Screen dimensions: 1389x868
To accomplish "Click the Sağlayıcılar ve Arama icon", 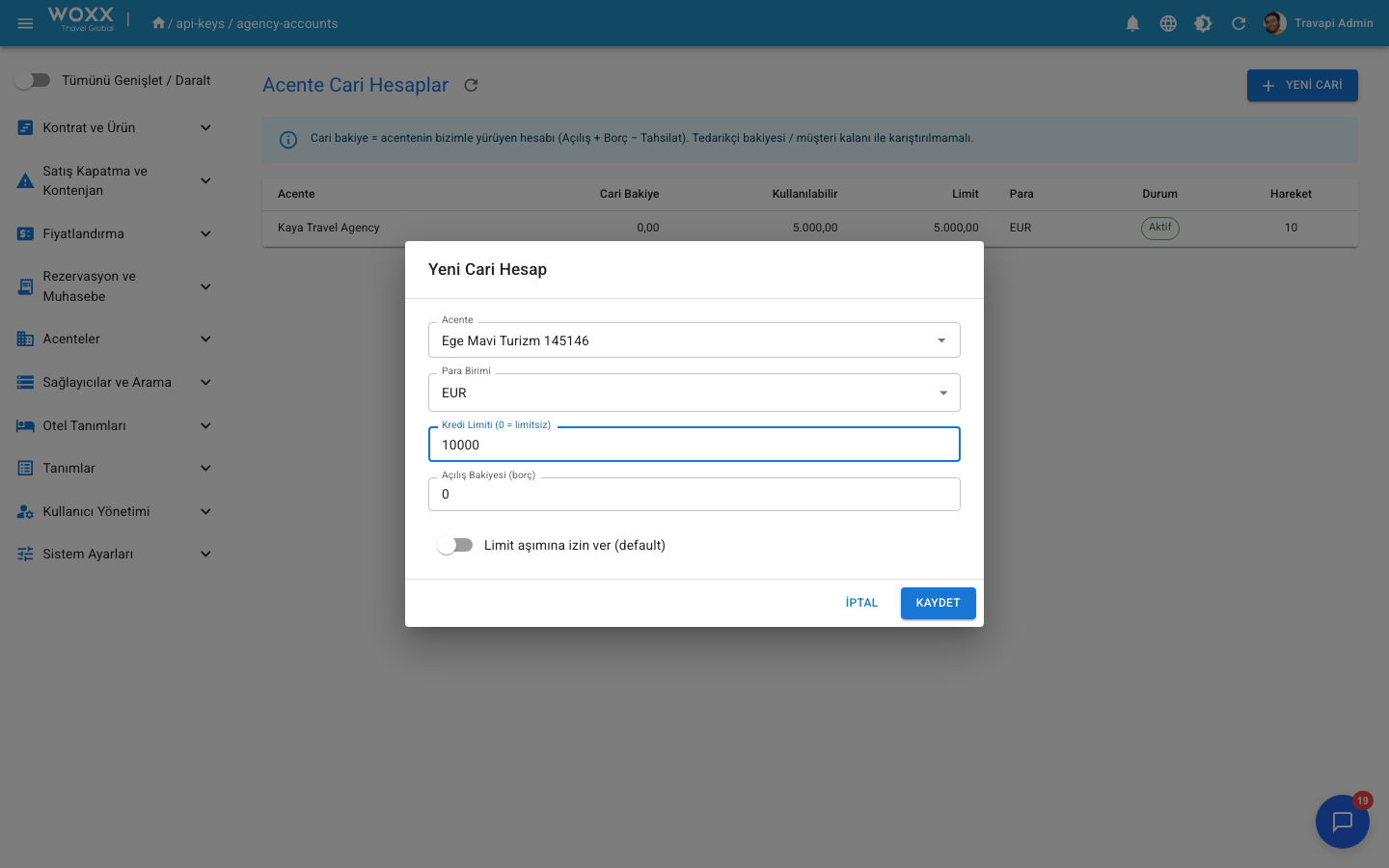I will (25, 382).
